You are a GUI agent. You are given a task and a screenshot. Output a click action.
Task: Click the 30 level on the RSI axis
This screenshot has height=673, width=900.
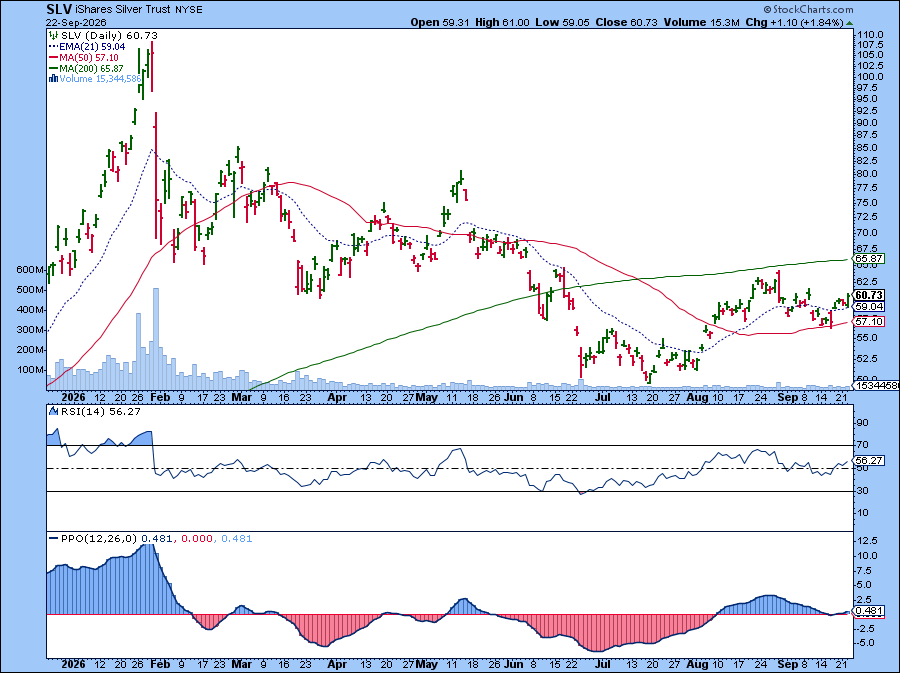point(862,491)
